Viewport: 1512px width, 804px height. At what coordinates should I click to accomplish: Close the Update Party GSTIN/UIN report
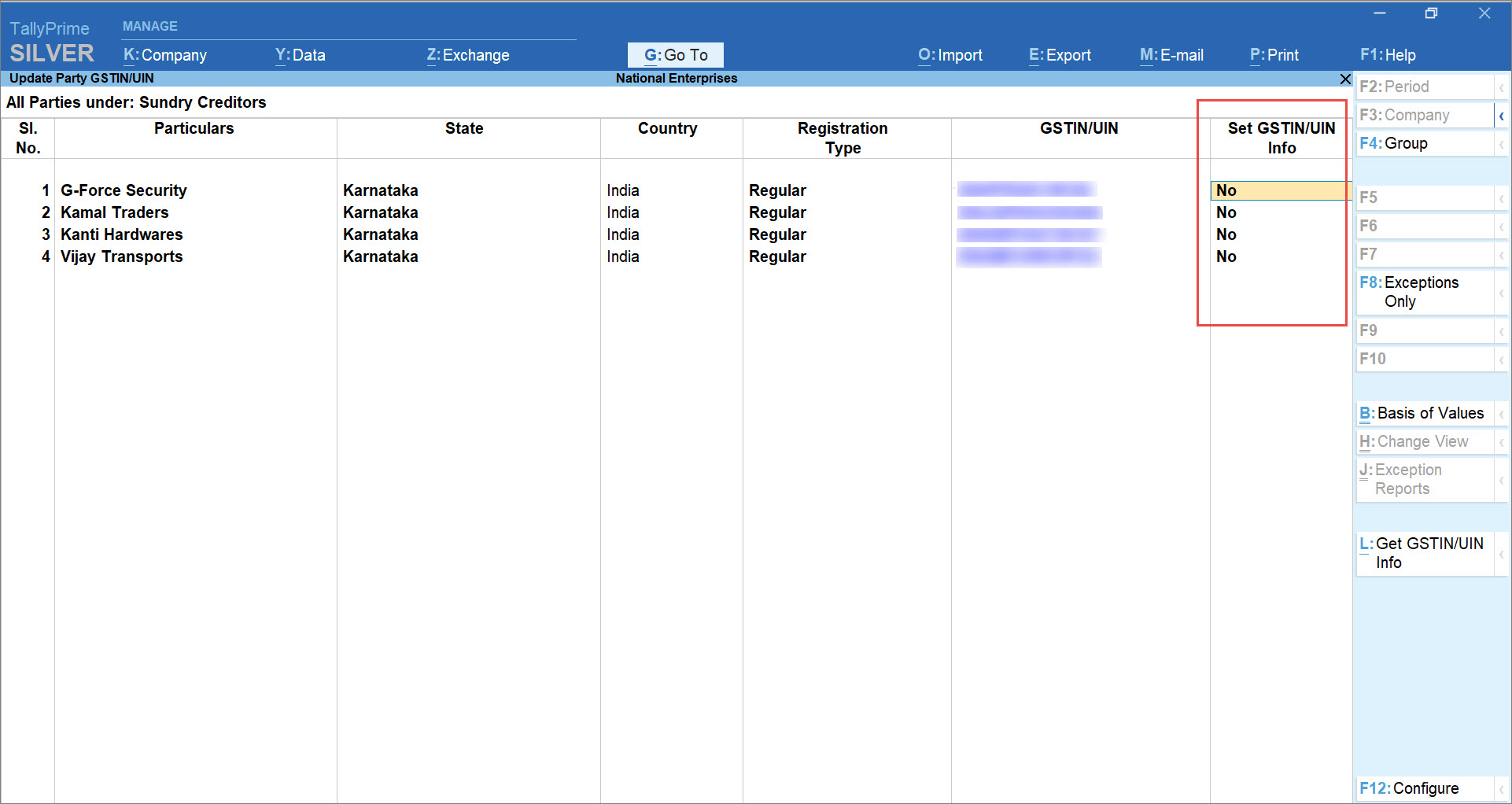click(1345, 79)
